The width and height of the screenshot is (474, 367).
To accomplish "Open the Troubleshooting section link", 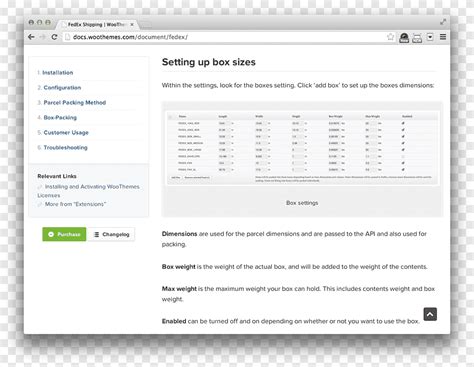I will point(65,148).
